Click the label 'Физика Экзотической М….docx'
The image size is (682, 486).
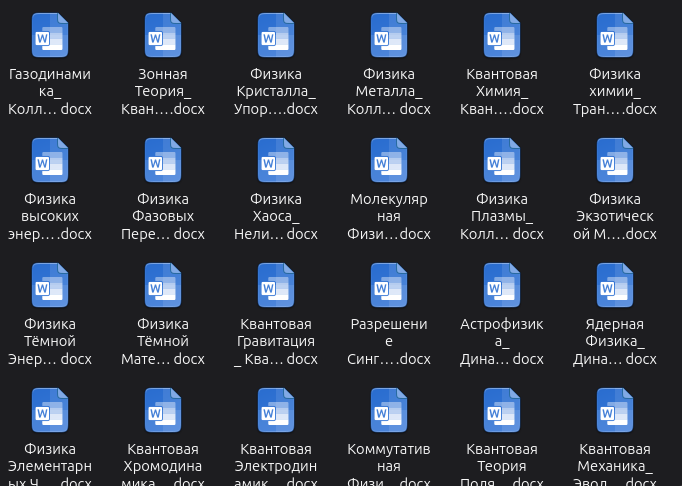[615, 216]
